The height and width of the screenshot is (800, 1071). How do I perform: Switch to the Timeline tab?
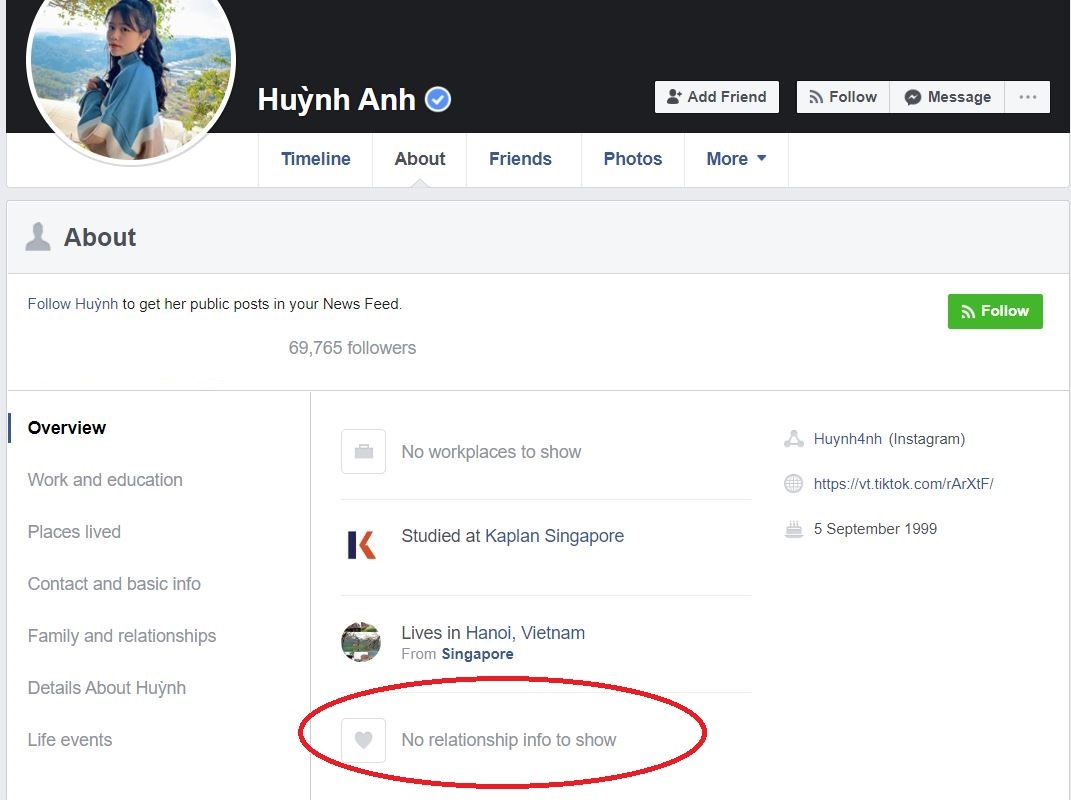(x=315, y=158)
